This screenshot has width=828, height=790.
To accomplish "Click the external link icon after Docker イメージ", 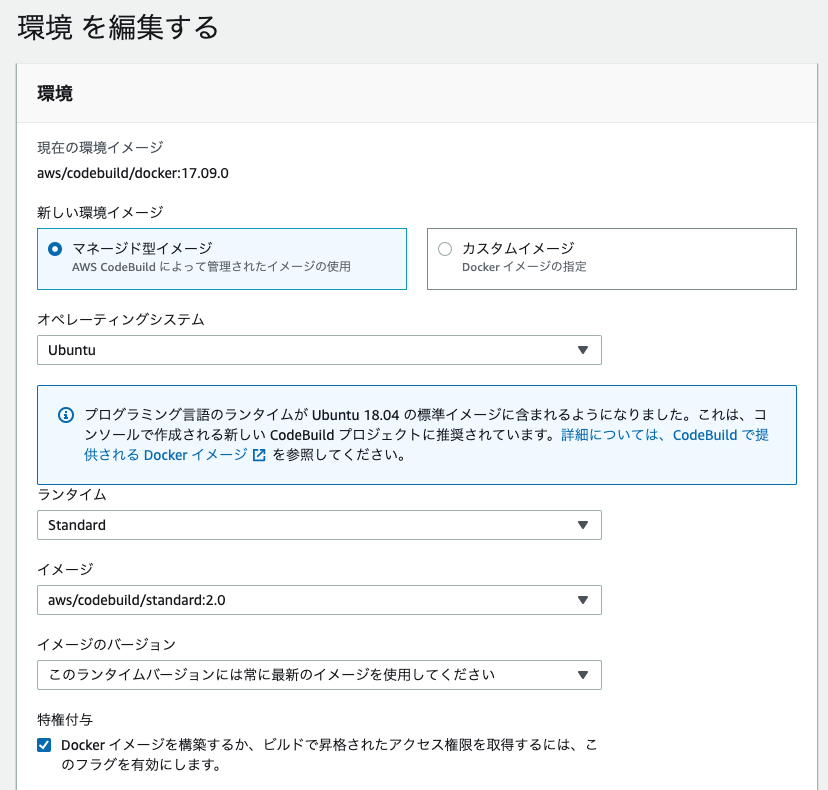I will [x=259, y=455].
